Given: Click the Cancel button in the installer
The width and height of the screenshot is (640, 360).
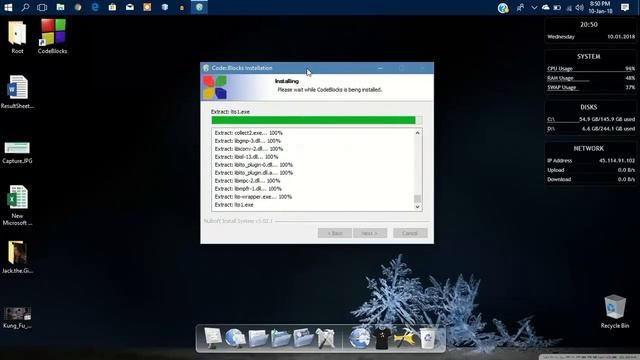Looking at the screenshot, I should click(x=410, y=233).
